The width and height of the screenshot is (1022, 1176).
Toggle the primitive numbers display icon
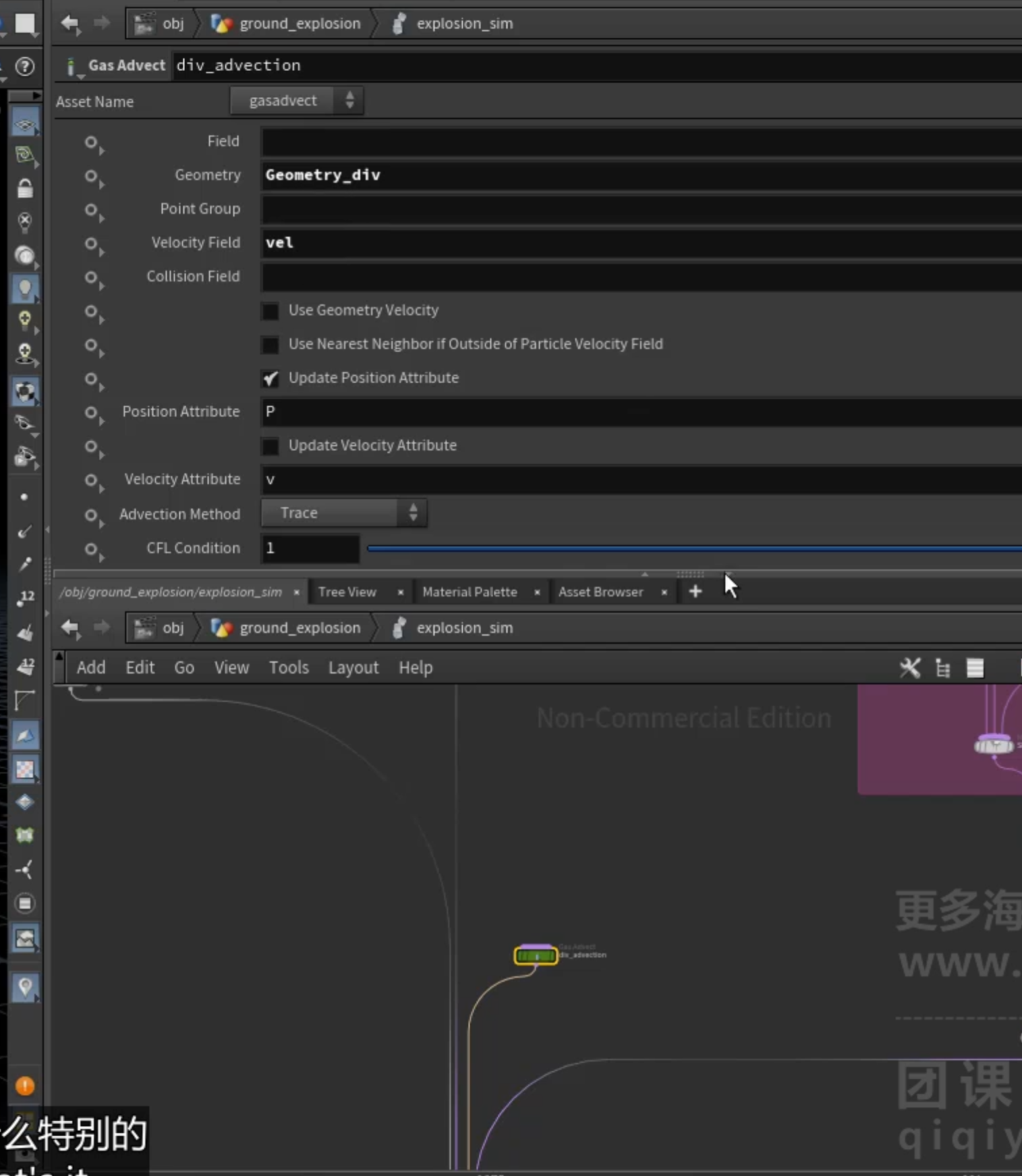click(25, 666)
